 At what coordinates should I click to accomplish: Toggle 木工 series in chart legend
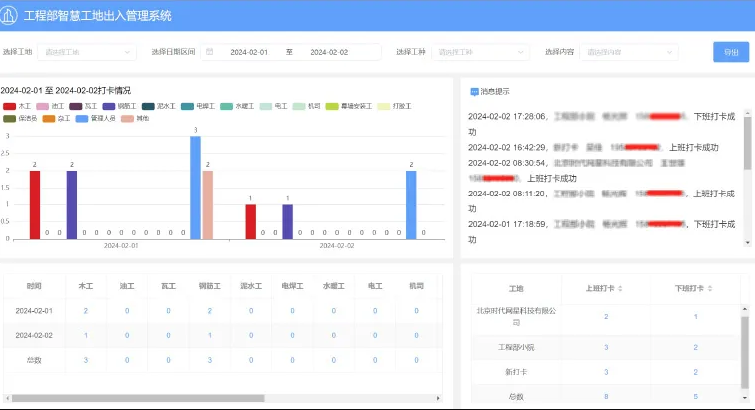[x=10, y=105]
